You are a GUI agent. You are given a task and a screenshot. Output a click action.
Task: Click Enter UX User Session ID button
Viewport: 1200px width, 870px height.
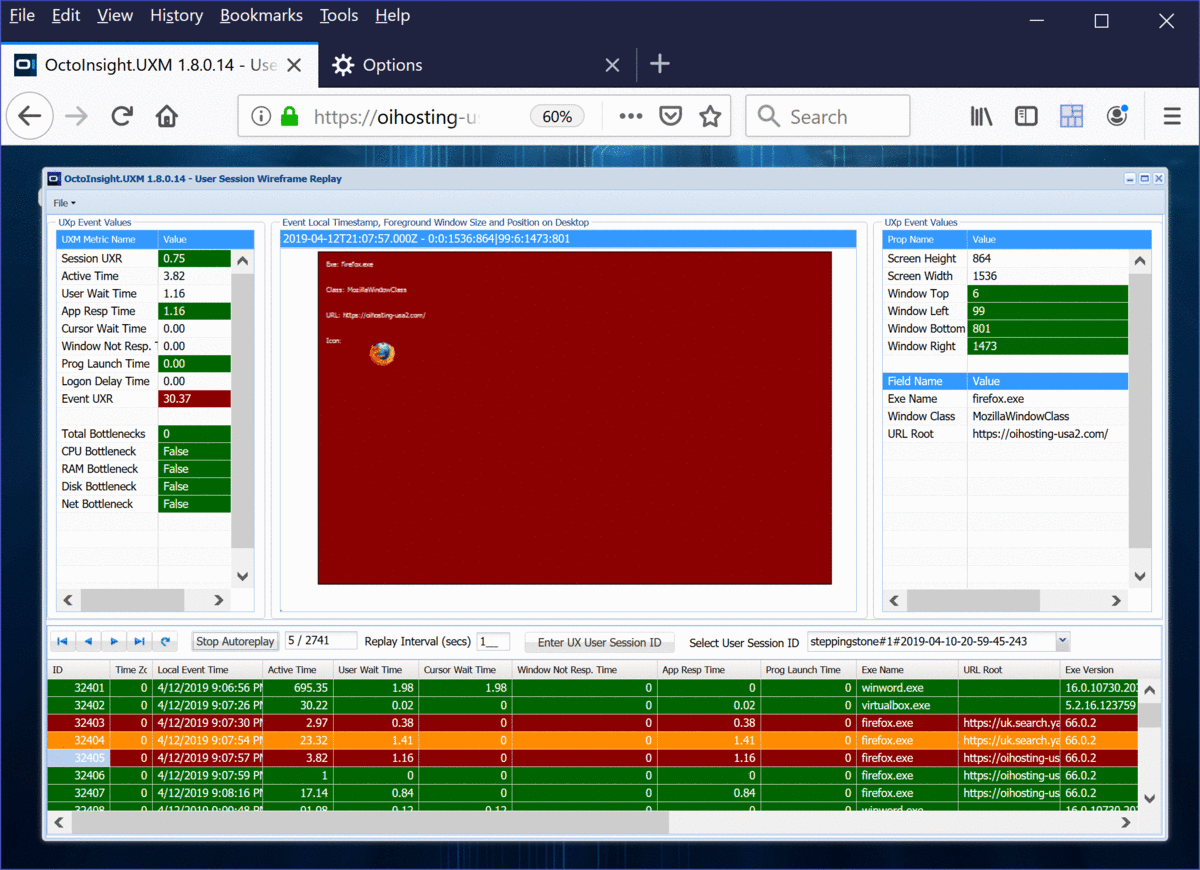600,642
